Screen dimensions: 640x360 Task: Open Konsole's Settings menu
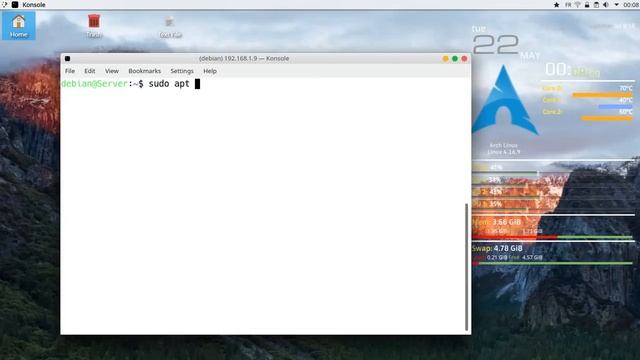point(182,71)
